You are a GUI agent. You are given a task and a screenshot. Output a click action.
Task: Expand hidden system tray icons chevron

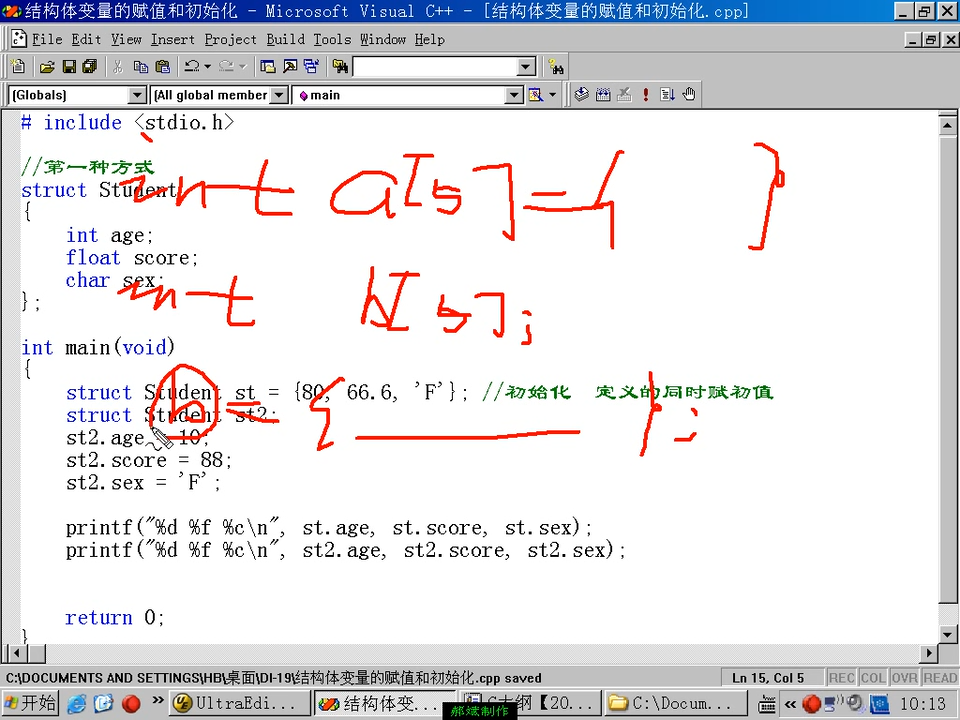(790, 704)
